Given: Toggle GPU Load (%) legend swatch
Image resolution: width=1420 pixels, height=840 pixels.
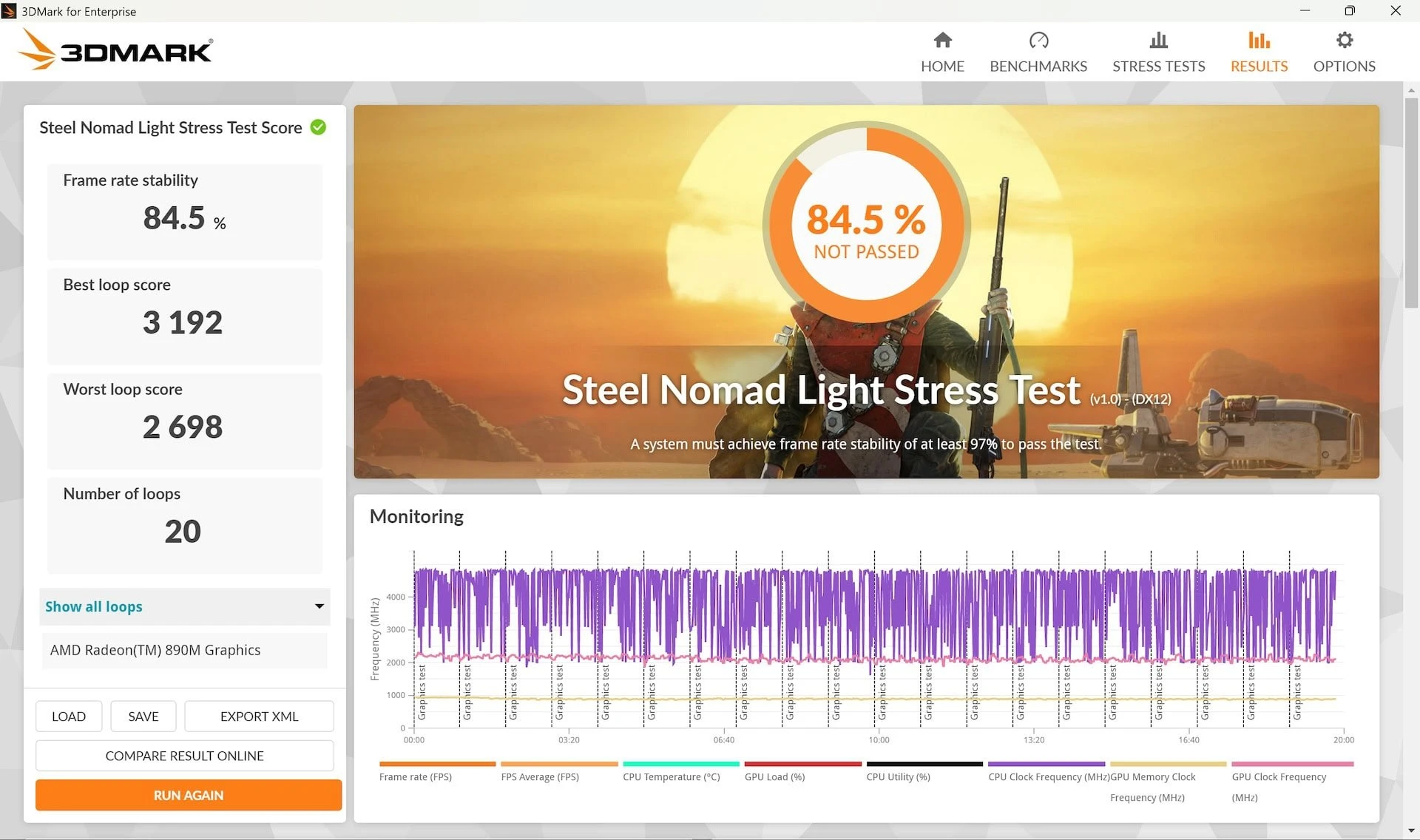Looking at the screenshot, I should click(802, 764).
